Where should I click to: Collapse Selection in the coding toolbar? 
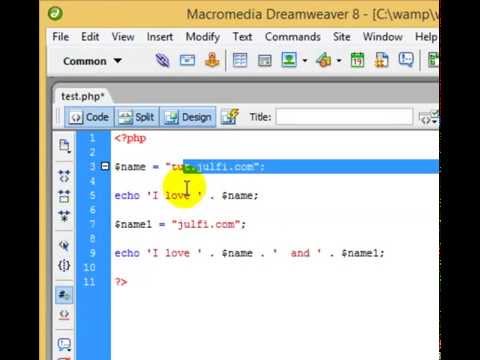pyautogui.click(x=64, y=196)
